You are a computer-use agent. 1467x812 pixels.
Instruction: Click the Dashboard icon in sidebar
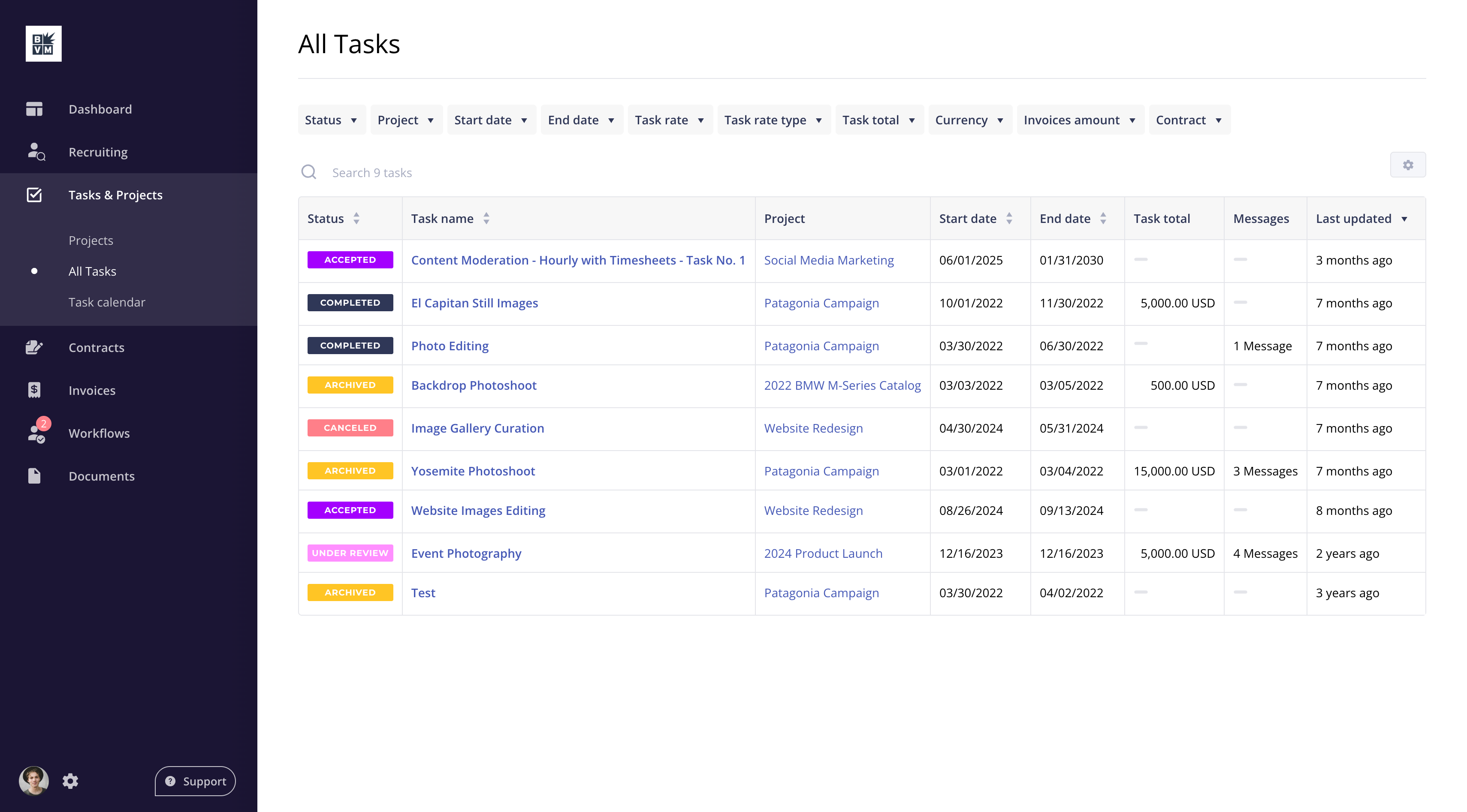click(x=34, y=109)
